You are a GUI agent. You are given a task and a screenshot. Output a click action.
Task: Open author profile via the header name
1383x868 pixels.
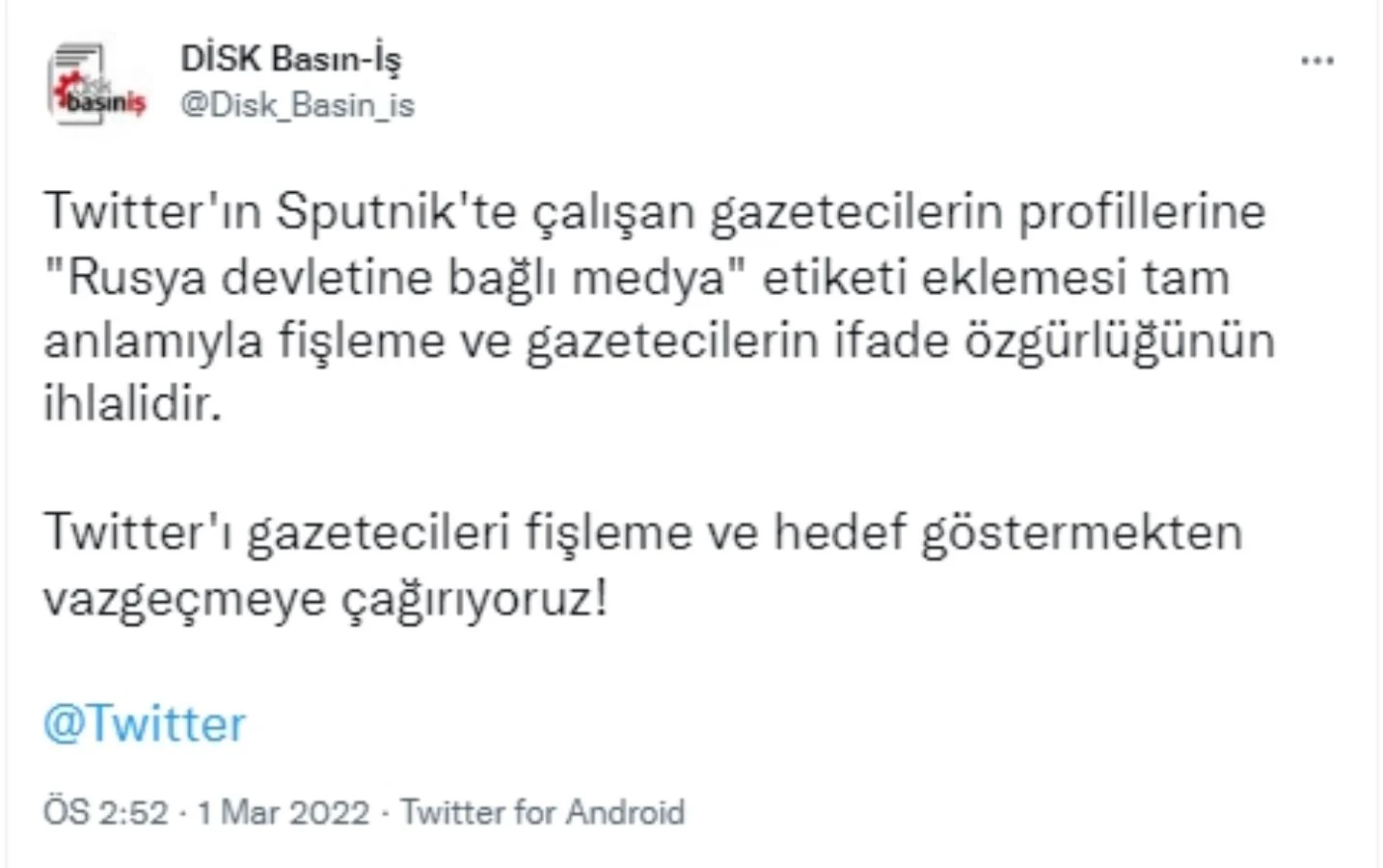(x=291, y=56)
